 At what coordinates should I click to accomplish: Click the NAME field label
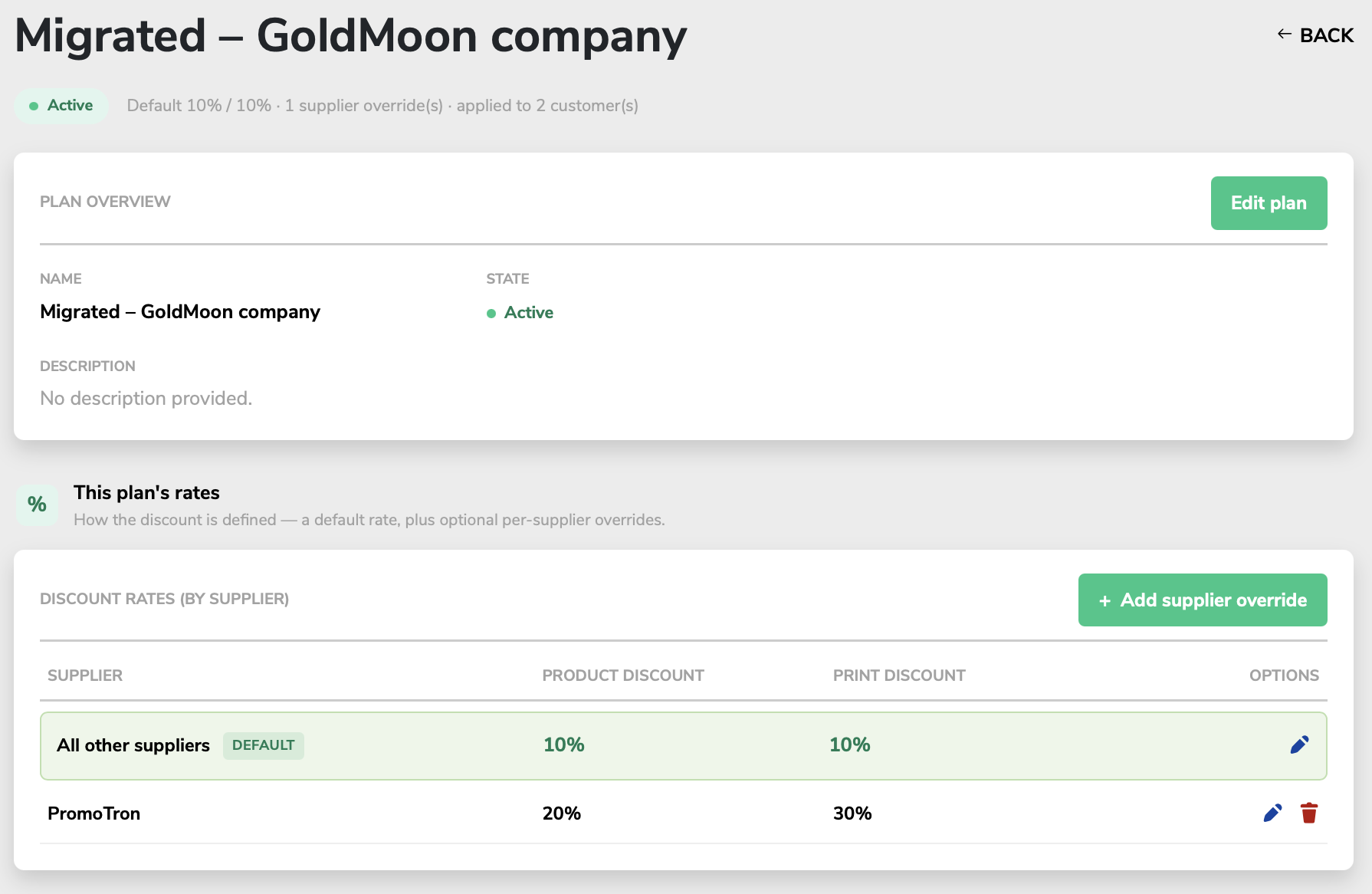pos(61,279)
